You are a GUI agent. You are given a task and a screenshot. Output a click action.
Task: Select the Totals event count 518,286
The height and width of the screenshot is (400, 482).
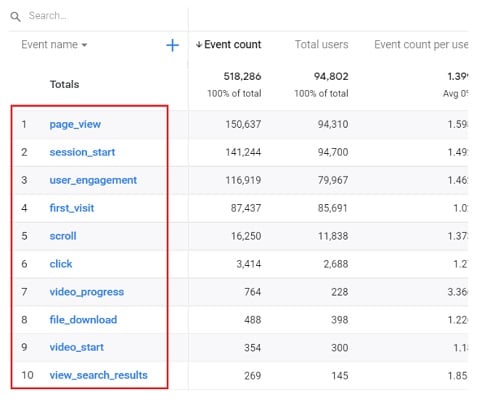[x=242, y=76]
